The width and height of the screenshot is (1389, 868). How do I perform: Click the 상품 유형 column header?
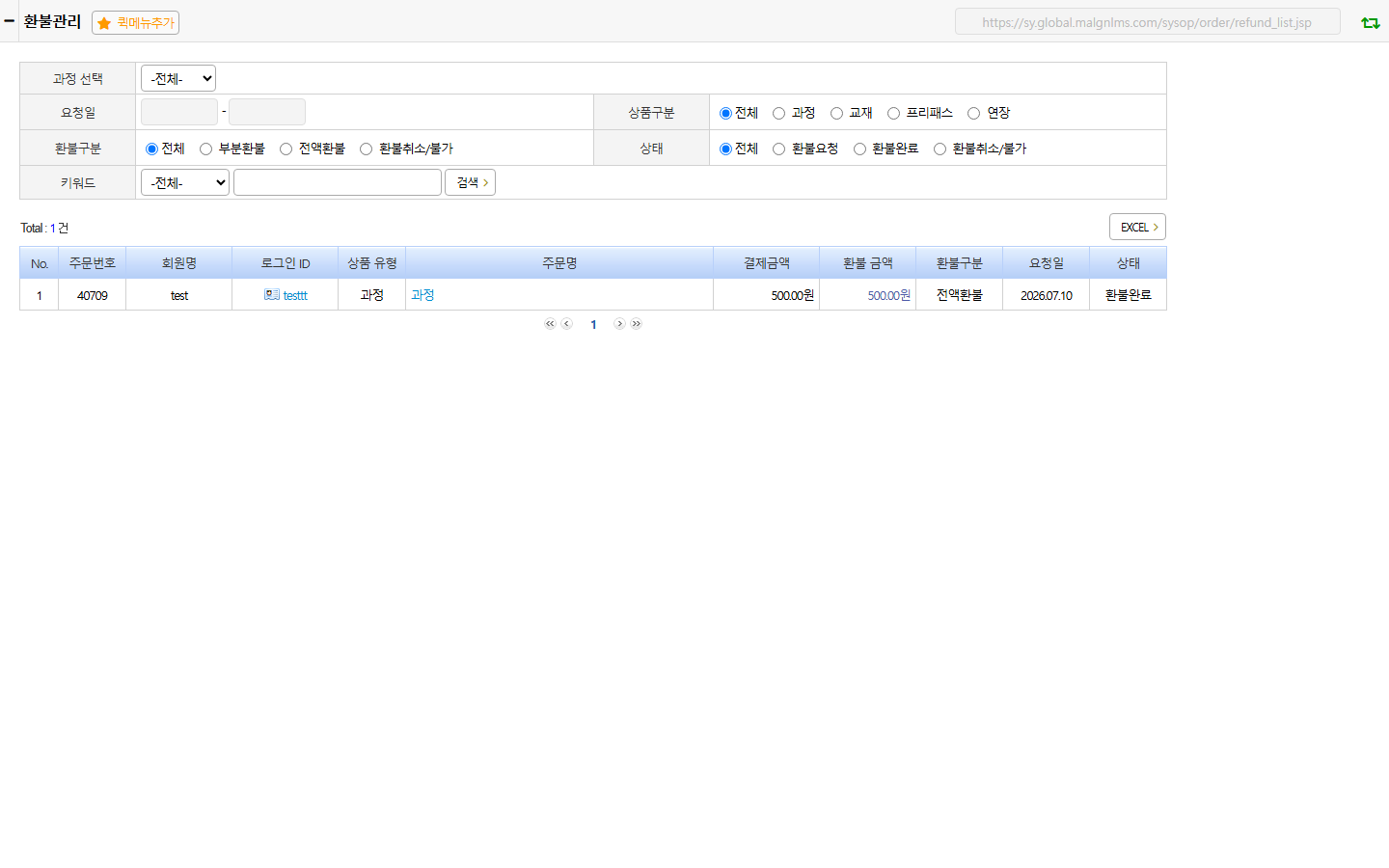[x=372, y=263]
